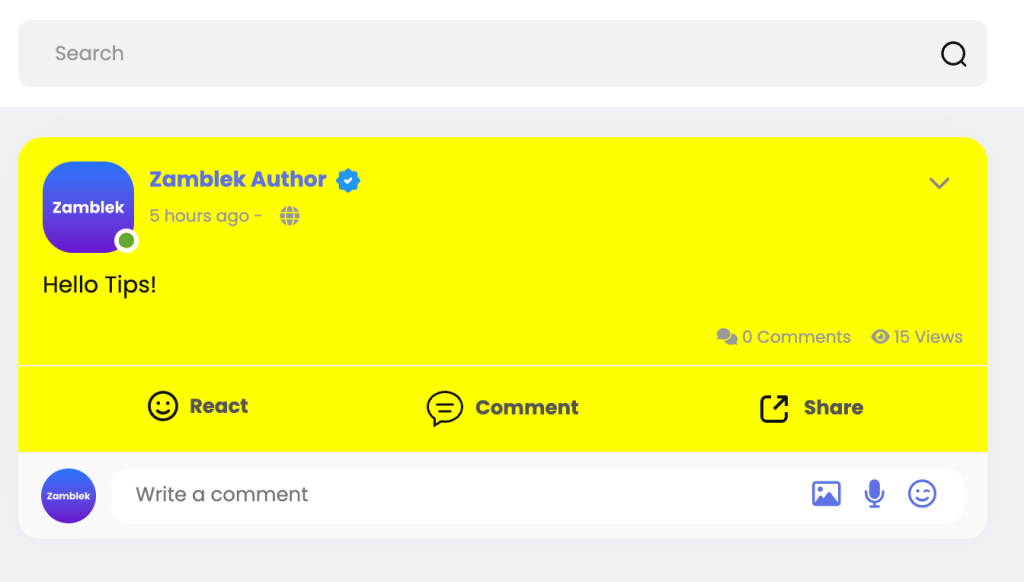This screenshot has width=1024, height=582.
Task: Open the Zamblek Author profile picture
Action: click(88, 207)
